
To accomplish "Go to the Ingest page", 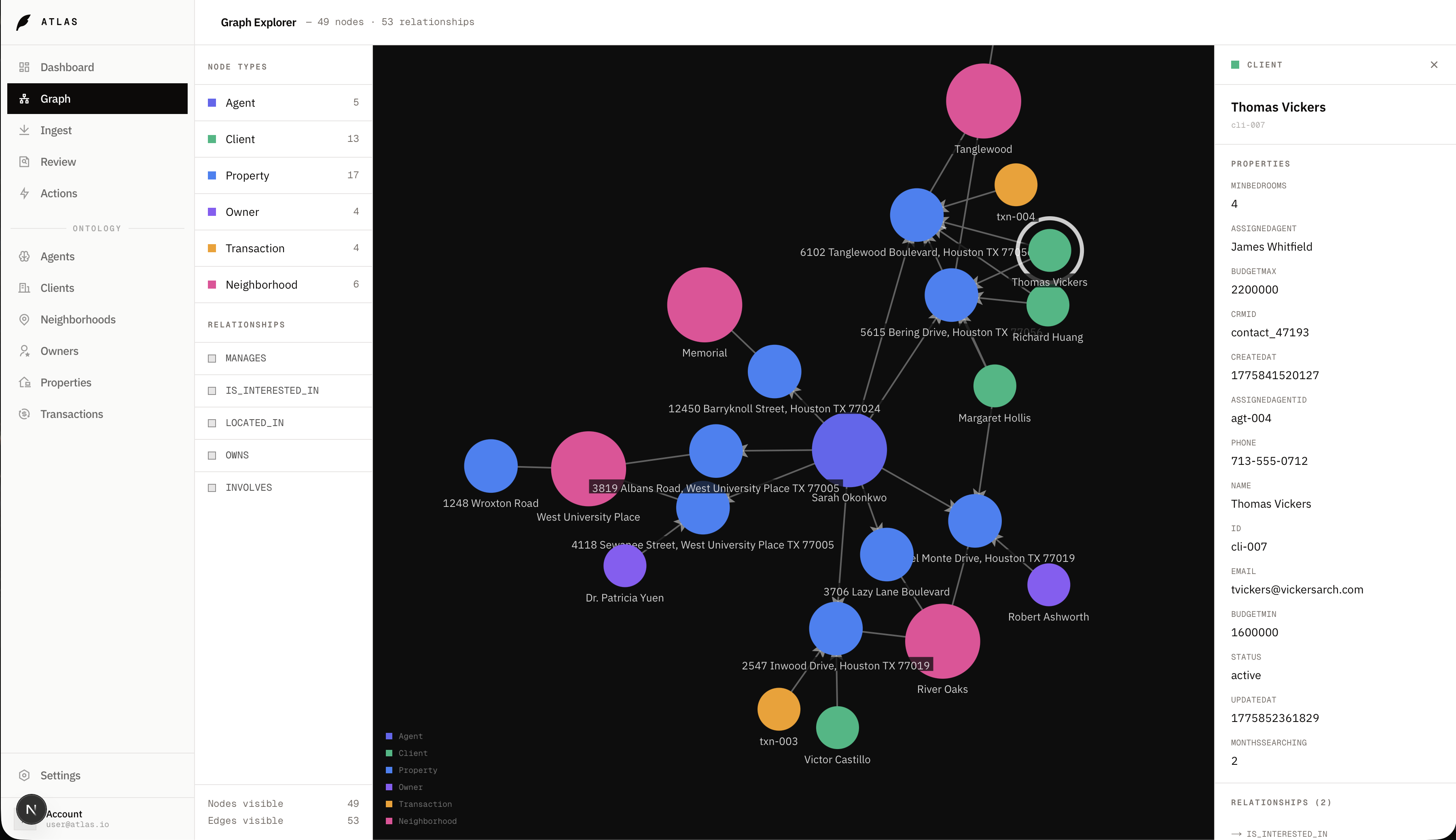I will 97,131.
